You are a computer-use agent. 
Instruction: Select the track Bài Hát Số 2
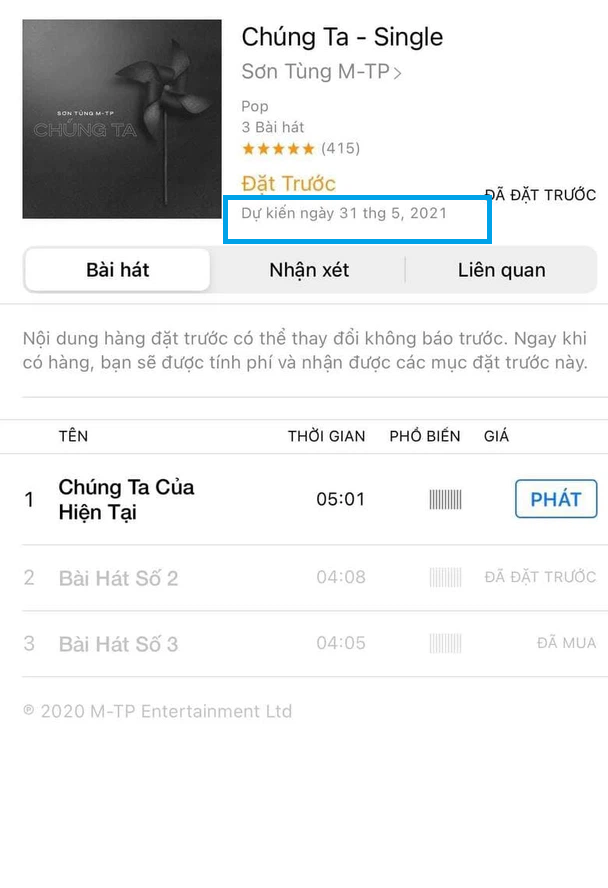click(118, 578)
